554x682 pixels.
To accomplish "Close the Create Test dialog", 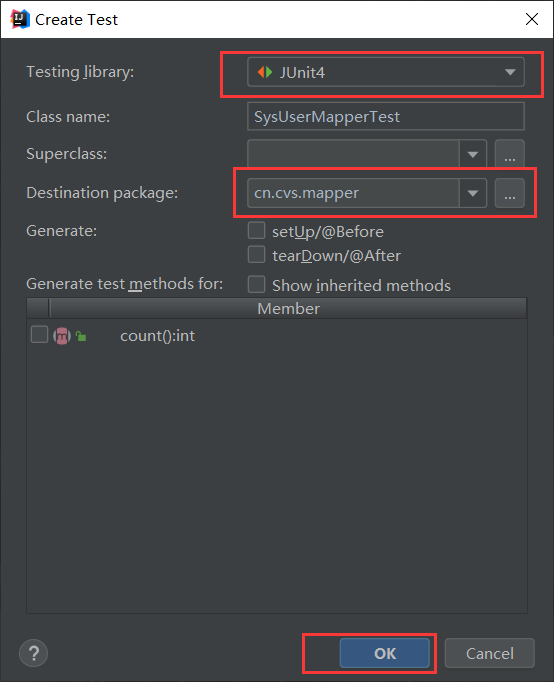I will [531, 19].
